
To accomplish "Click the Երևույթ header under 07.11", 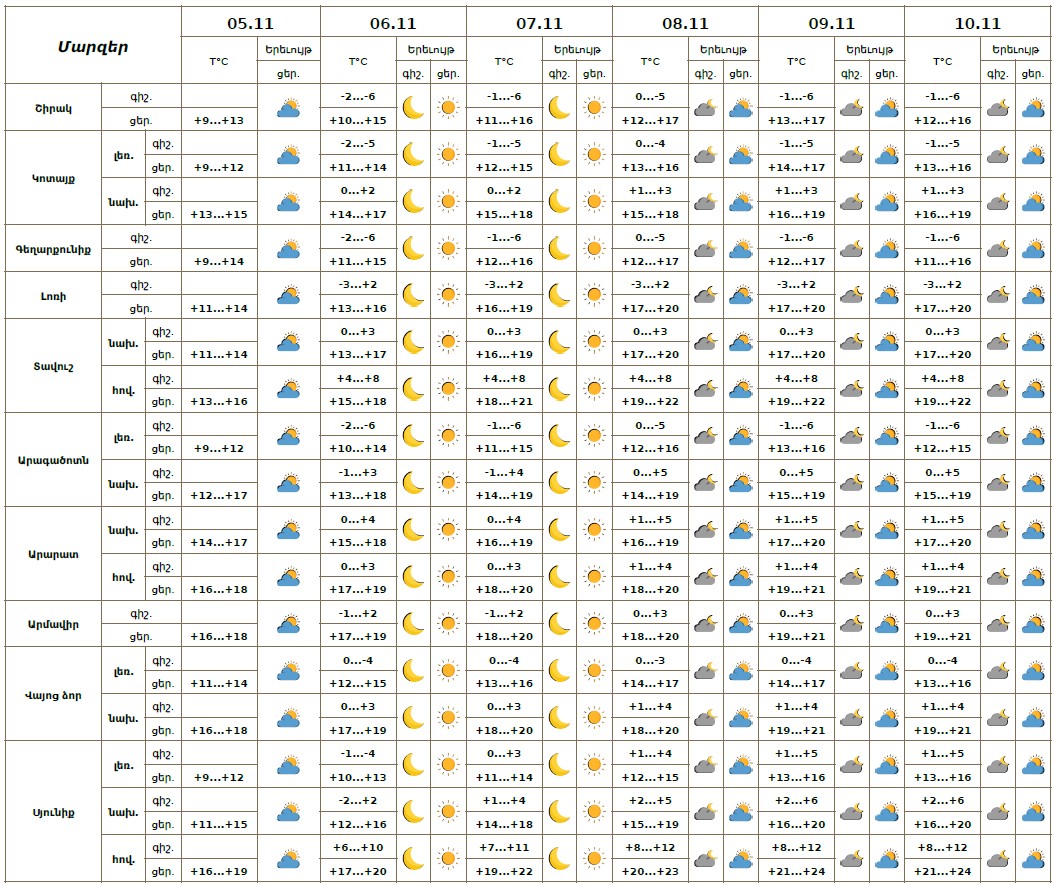I will point(577,49).
